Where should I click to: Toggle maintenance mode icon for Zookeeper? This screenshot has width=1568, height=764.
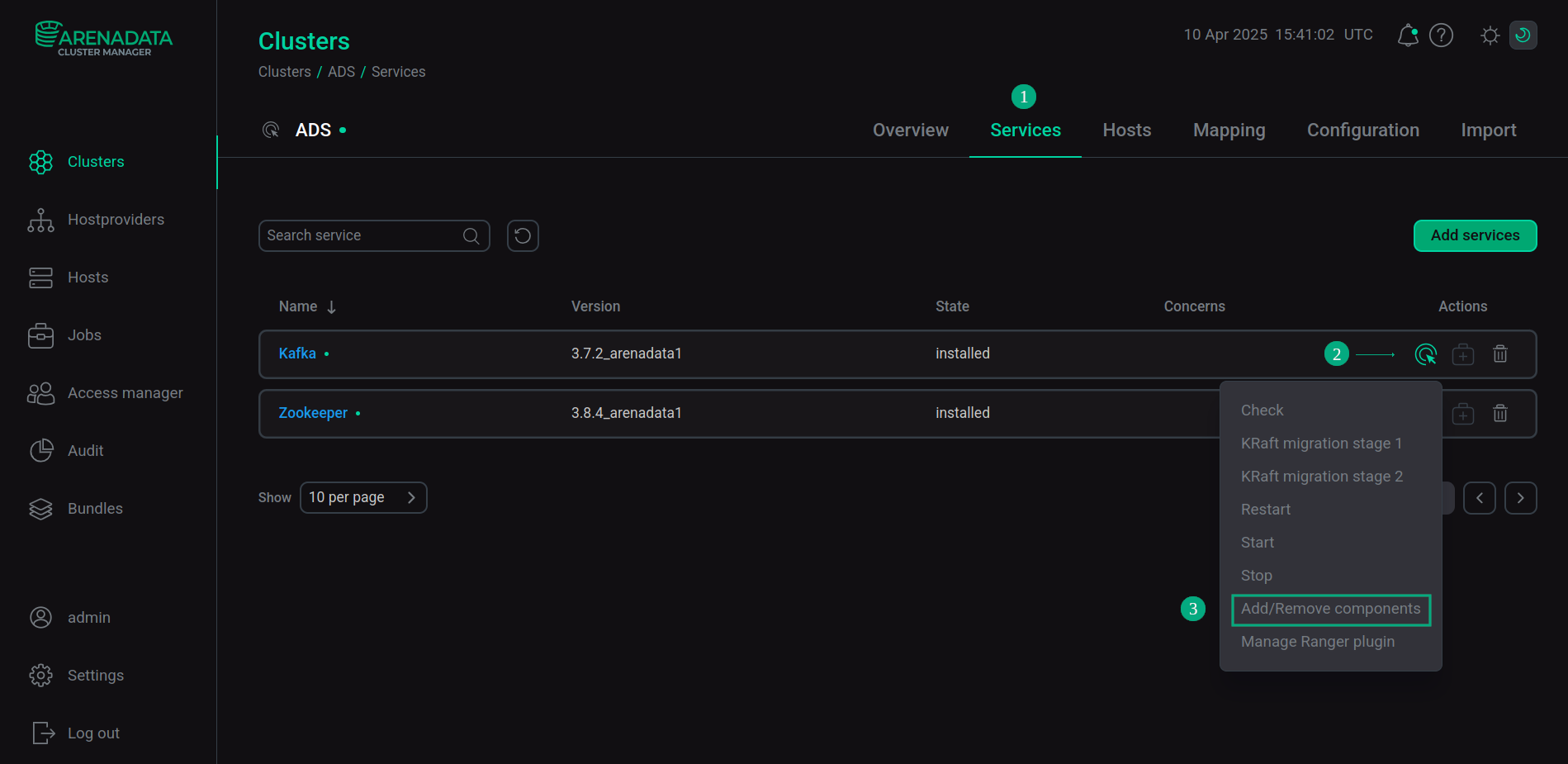(1463, 414)
